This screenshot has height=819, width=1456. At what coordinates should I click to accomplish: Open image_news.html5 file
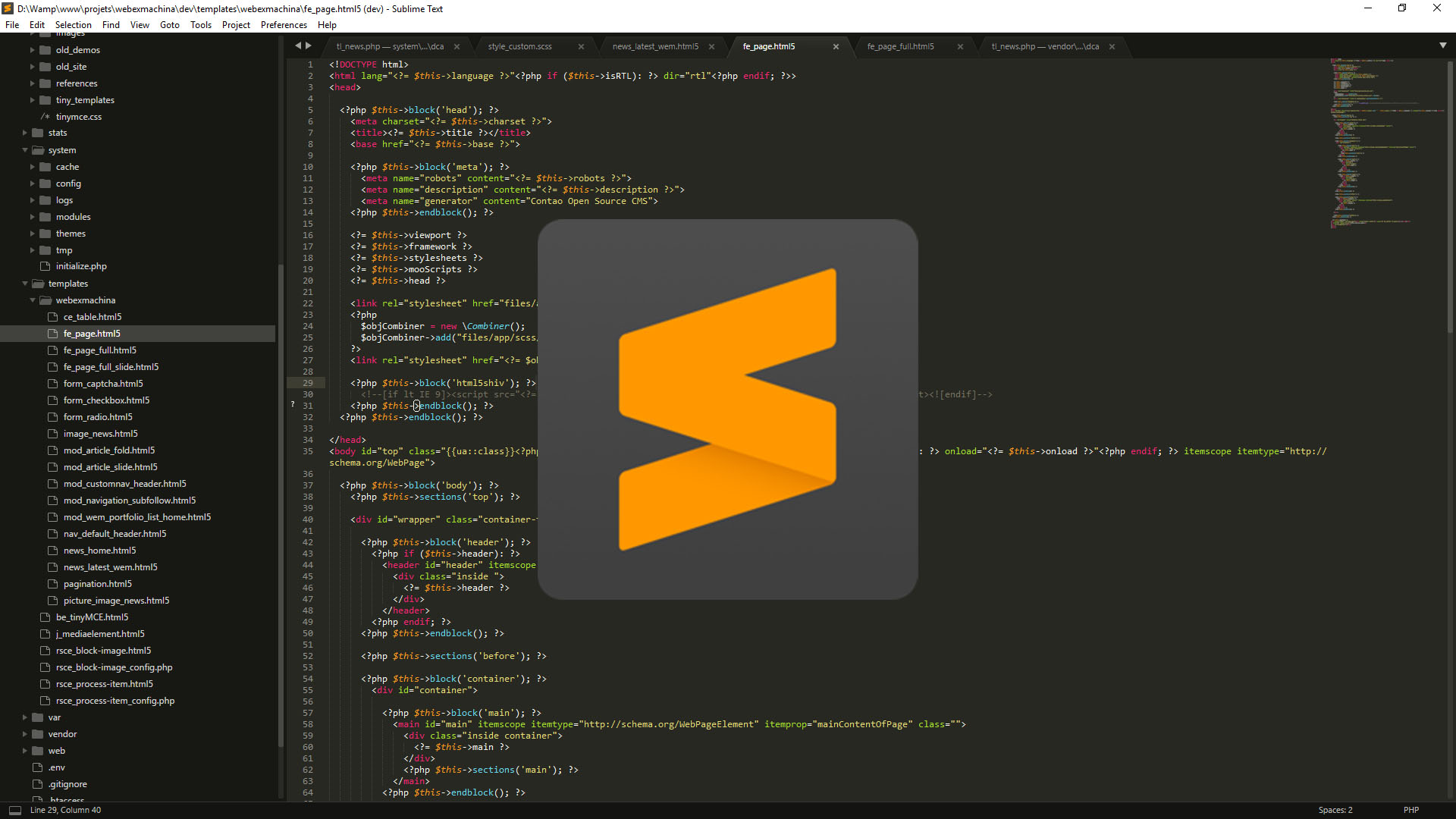101,434
